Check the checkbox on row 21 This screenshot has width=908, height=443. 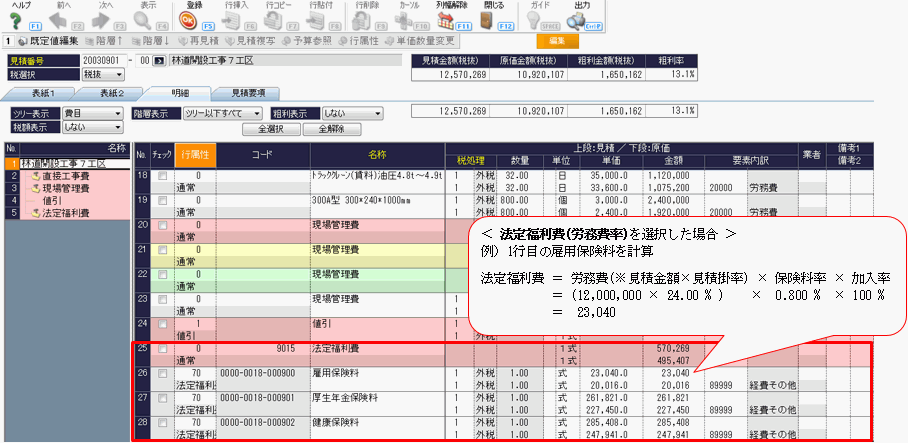coord(163,250)
